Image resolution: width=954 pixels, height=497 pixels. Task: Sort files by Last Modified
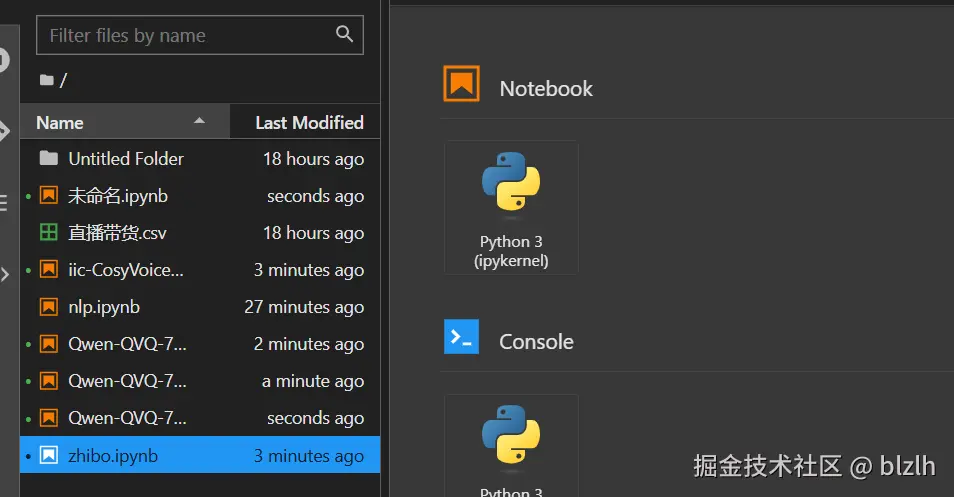point(308,123)
